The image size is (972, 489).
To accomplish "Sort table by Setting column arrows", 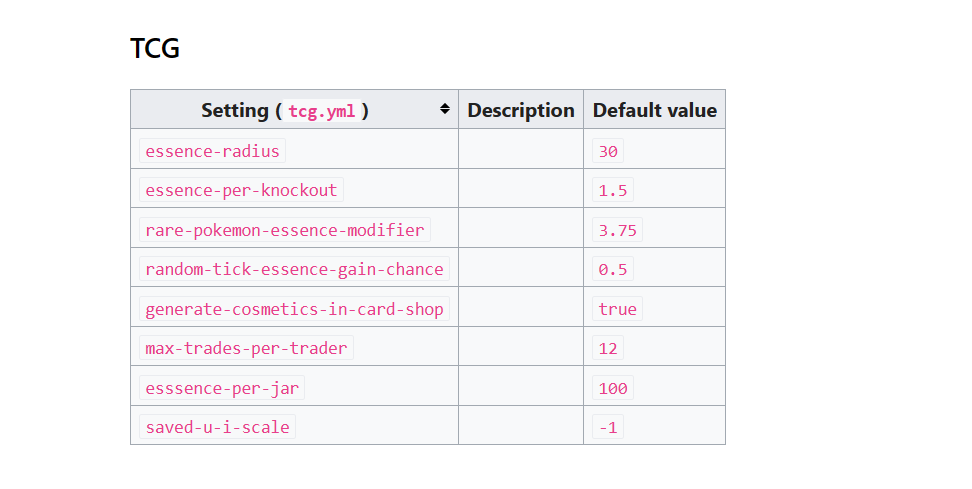I will click(444, 109).
